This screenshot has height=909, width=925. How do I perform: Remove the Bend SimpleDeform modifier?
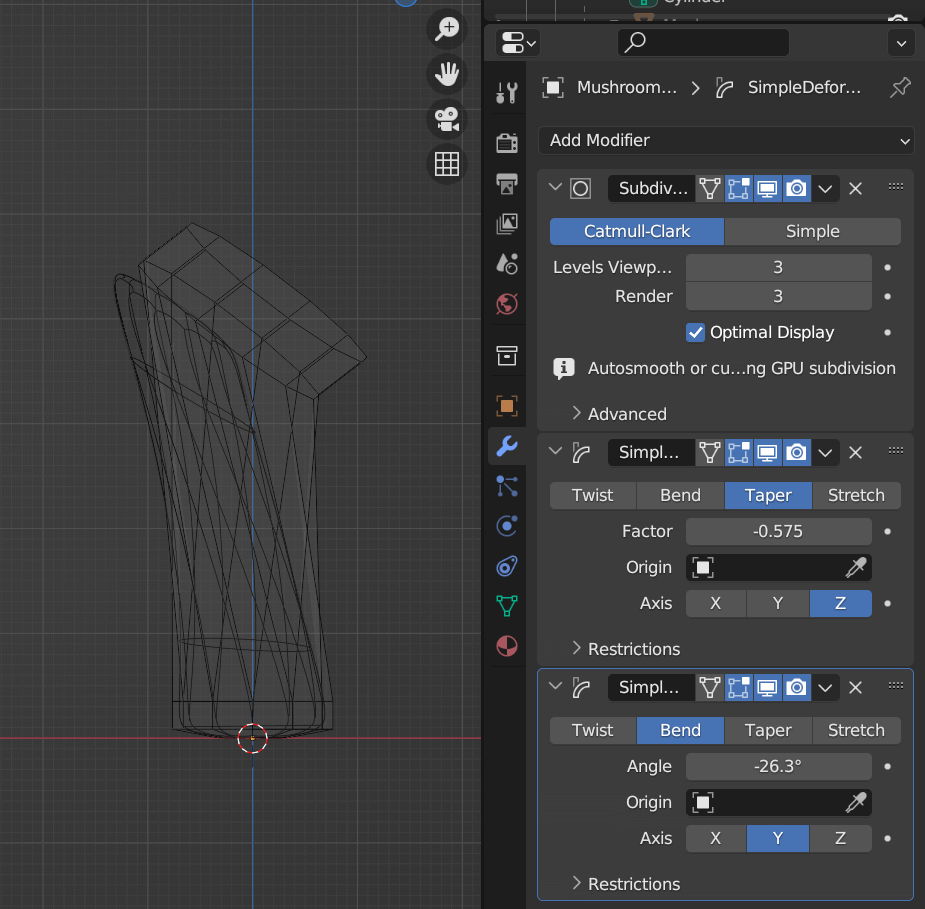(855, 687)
